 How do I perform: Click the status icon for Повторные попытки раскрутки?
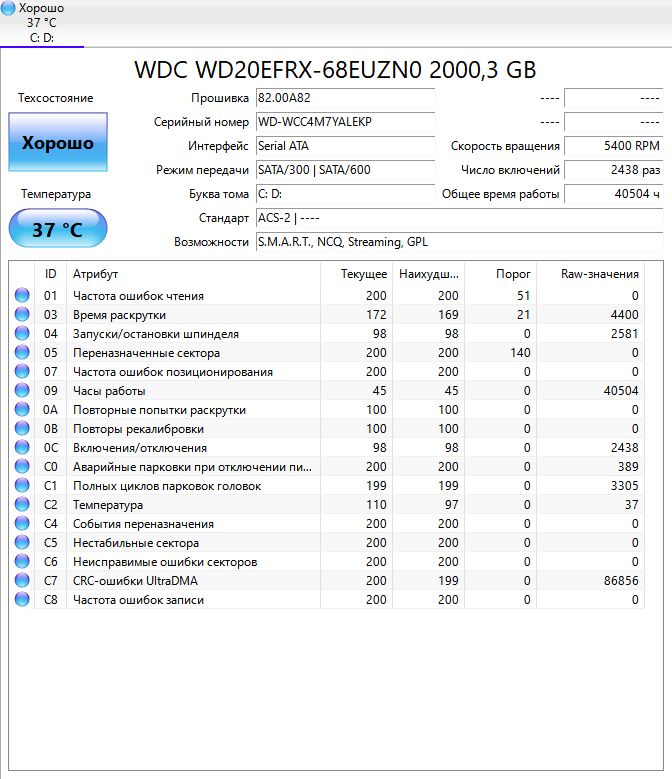click(22, 409)
